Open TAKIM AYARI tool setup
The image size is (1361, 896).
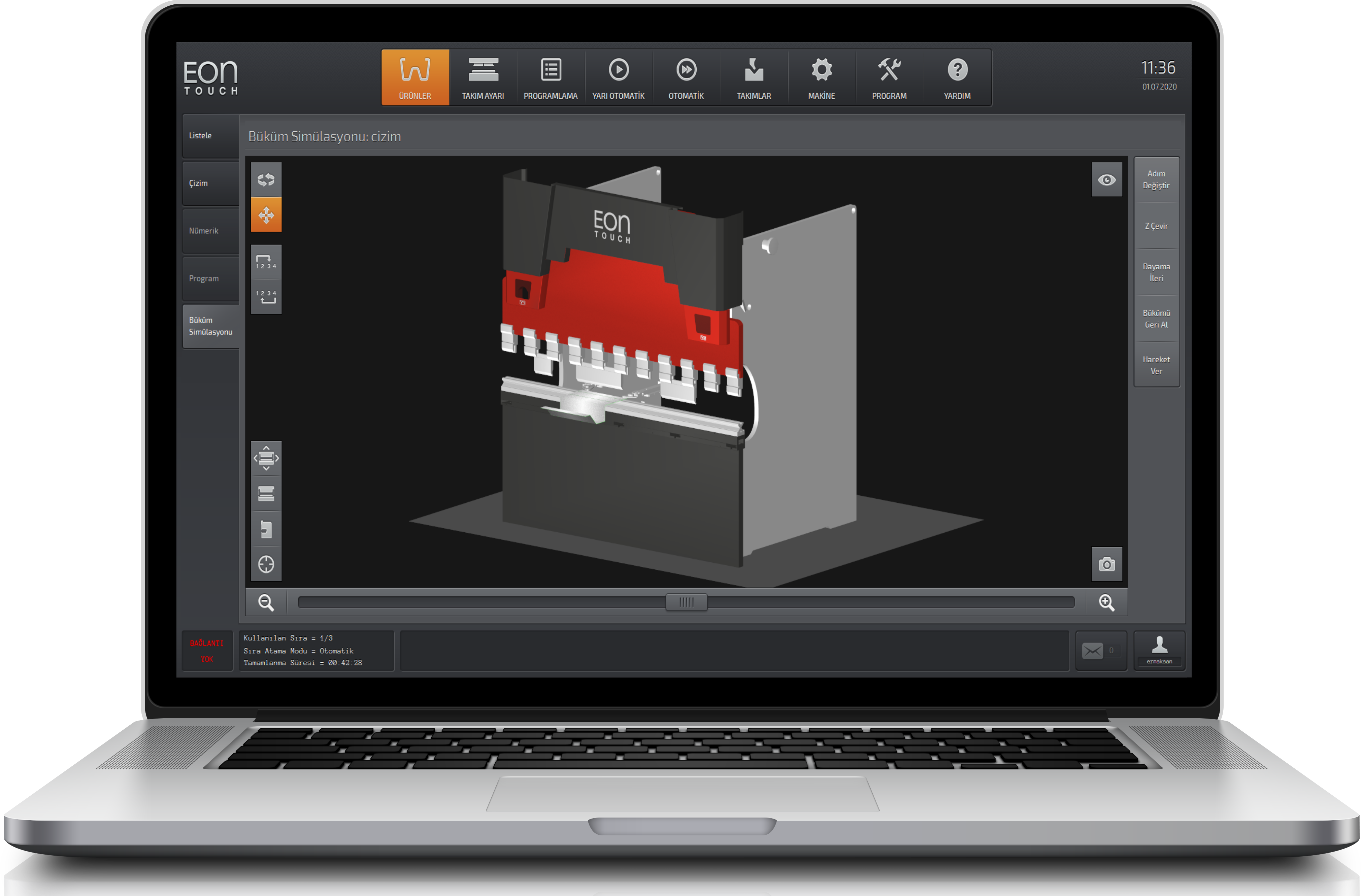tap(483, 78)
